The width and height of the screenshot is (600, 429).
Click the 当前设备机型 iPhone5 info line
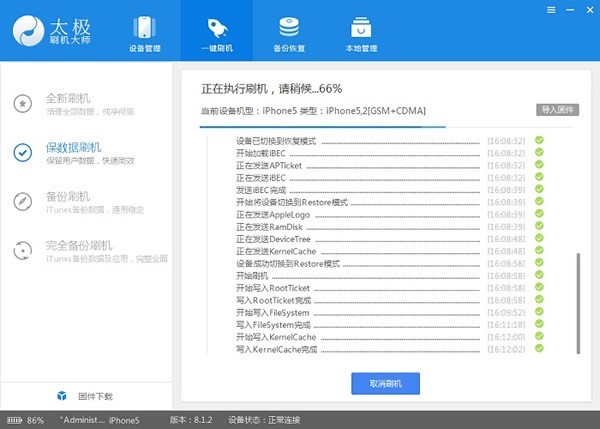pos(313,111)
